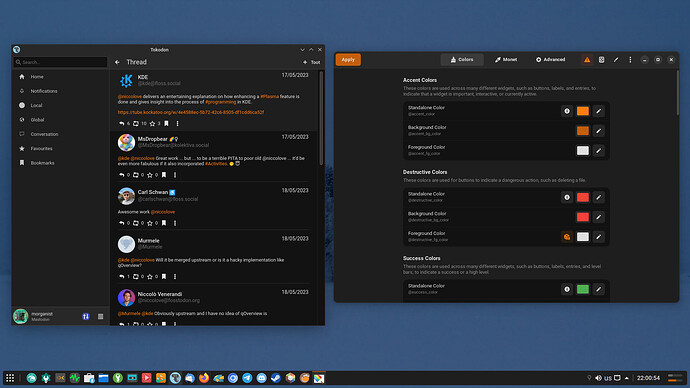Open the tube.kockatoo.org link in KDE post
Screen dimensions: 690x388
(191, 112)
